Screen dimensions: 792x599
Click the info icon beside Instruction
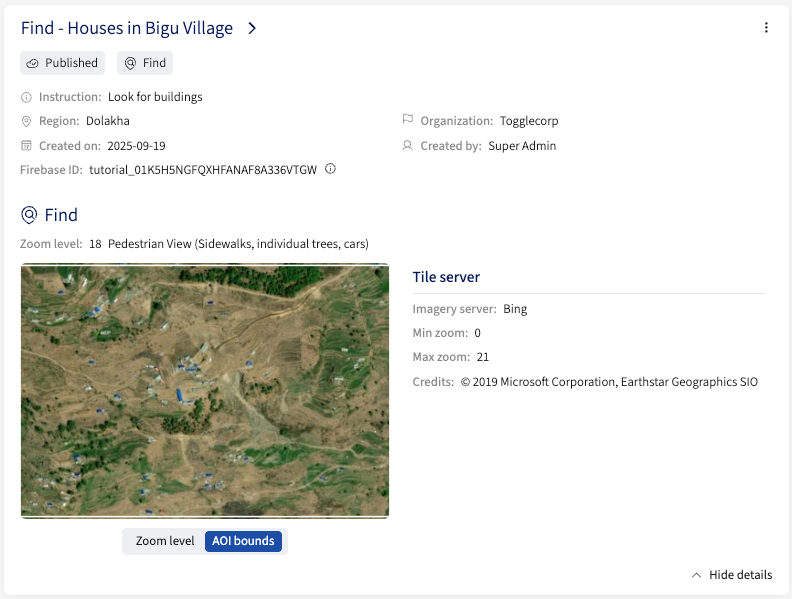point(27,97)
